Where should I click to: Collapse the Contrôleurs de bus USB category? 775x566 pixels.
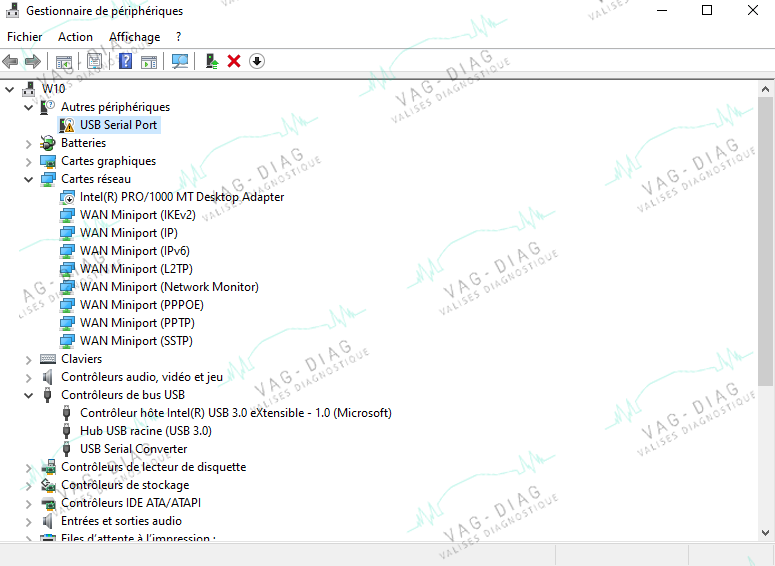pyautogui.click(x=29, y=395)
